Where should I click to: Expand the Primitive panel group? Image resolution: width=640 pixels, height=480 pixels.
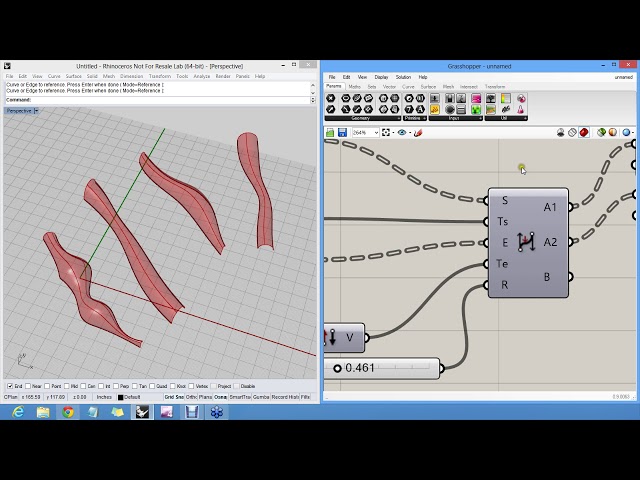[x=424, y=118]
